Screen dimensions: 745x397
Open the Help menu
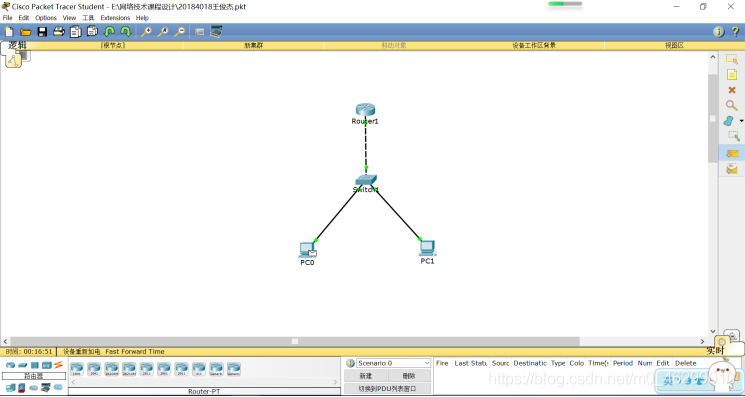click(142, 18)
